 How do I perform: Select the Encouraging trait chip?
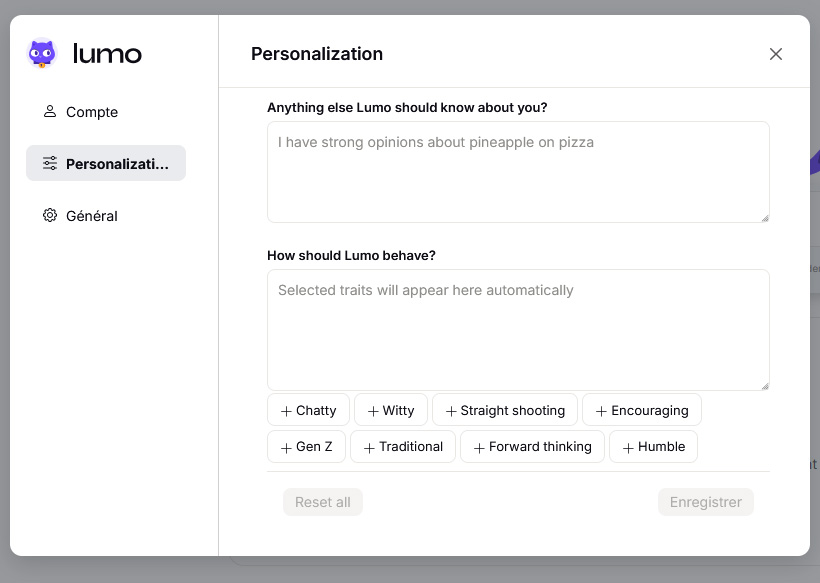641,411
